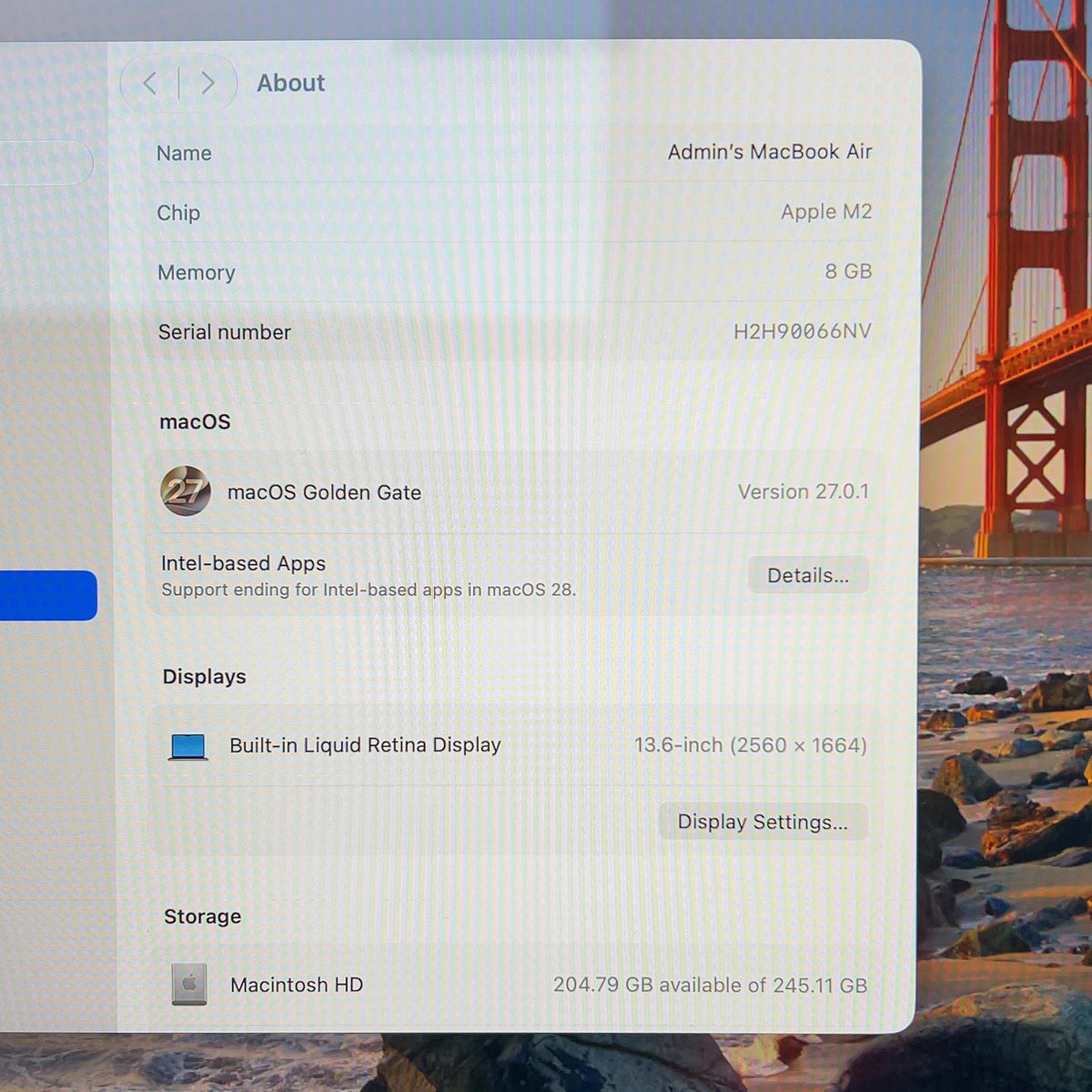Click the macOS 27 Golden Gate icon
1092x1092 pixels.
(186, 491)
